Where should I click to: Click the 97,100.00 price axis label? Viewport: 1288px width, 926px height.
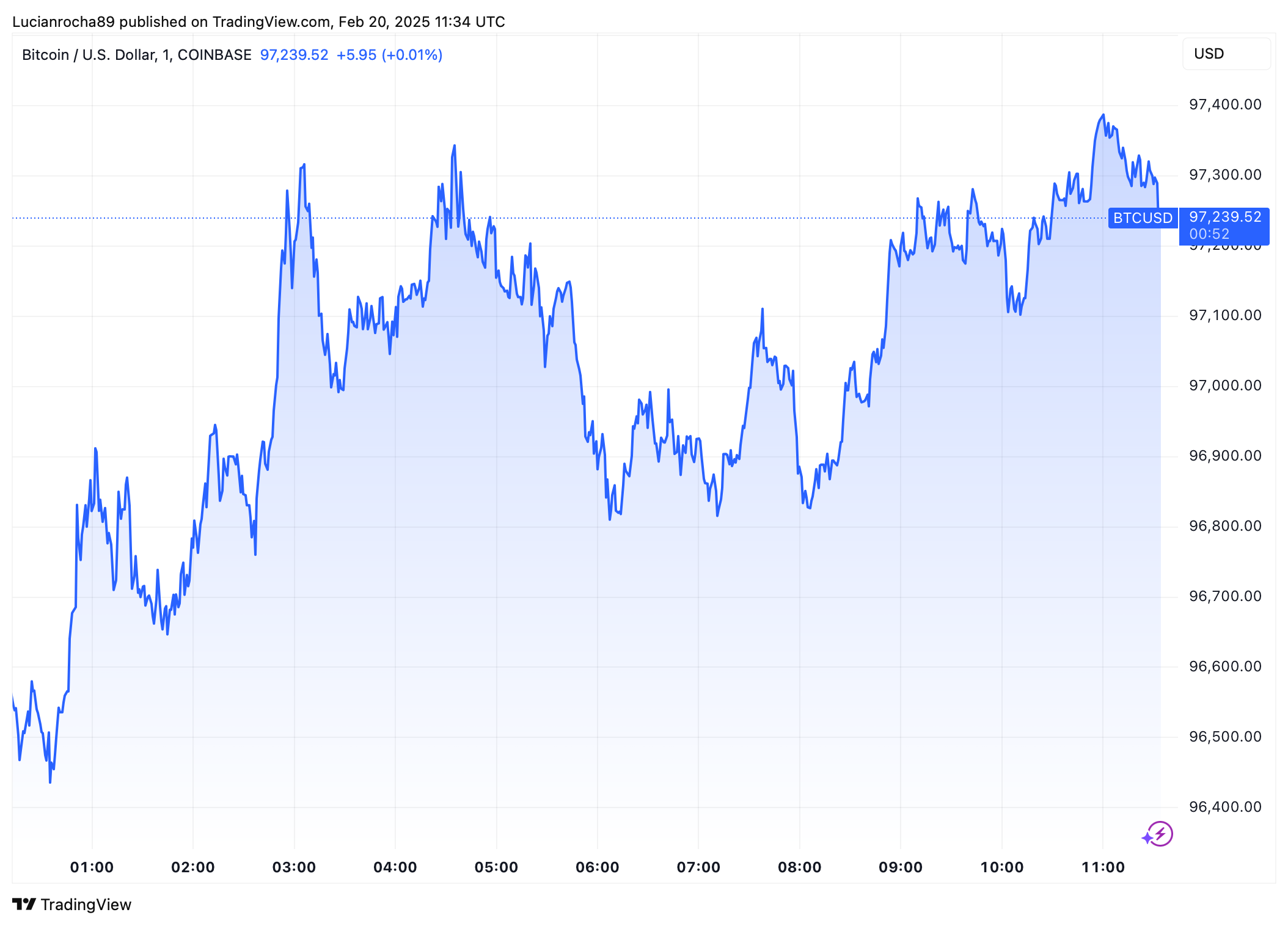1225,315
